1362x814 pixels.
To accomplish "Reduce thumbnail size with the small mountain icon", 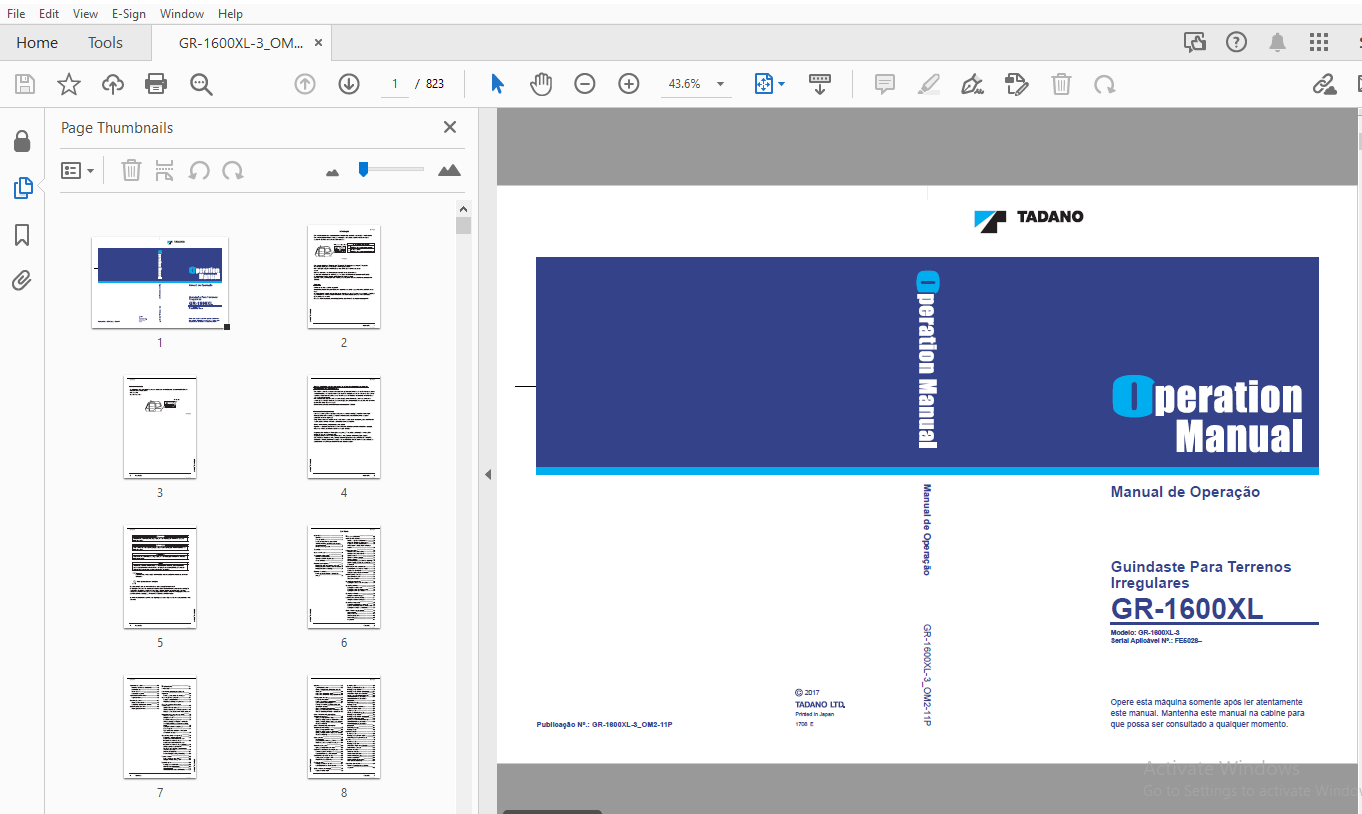I will [333, 172].
